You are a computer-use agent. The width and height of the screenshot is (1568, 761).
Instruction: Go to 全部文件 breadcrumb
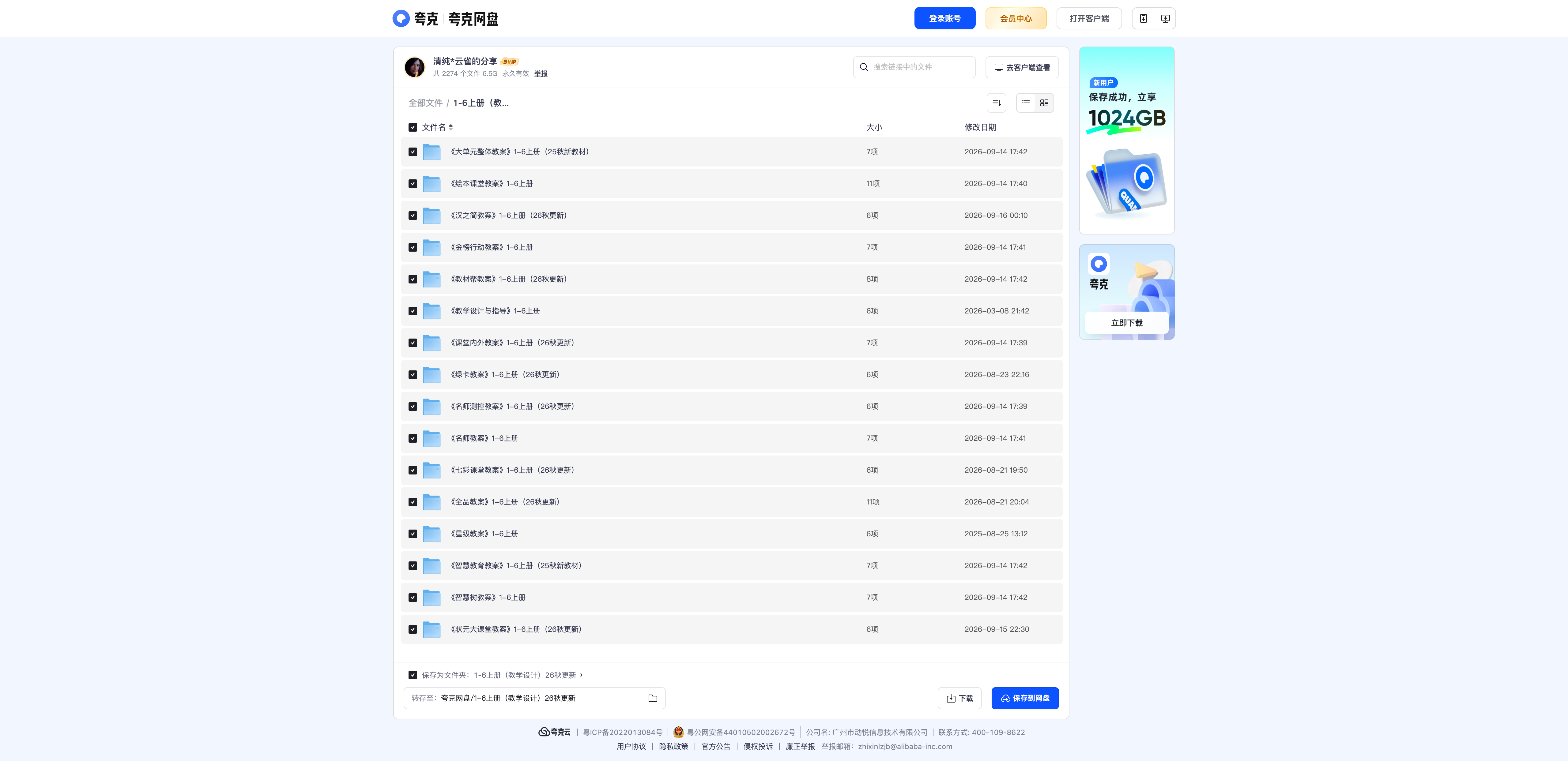425,103
